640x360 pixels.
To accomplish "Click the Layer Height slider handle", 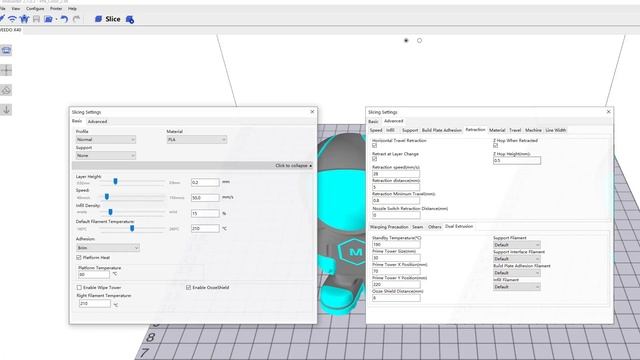I will [116, 181].
